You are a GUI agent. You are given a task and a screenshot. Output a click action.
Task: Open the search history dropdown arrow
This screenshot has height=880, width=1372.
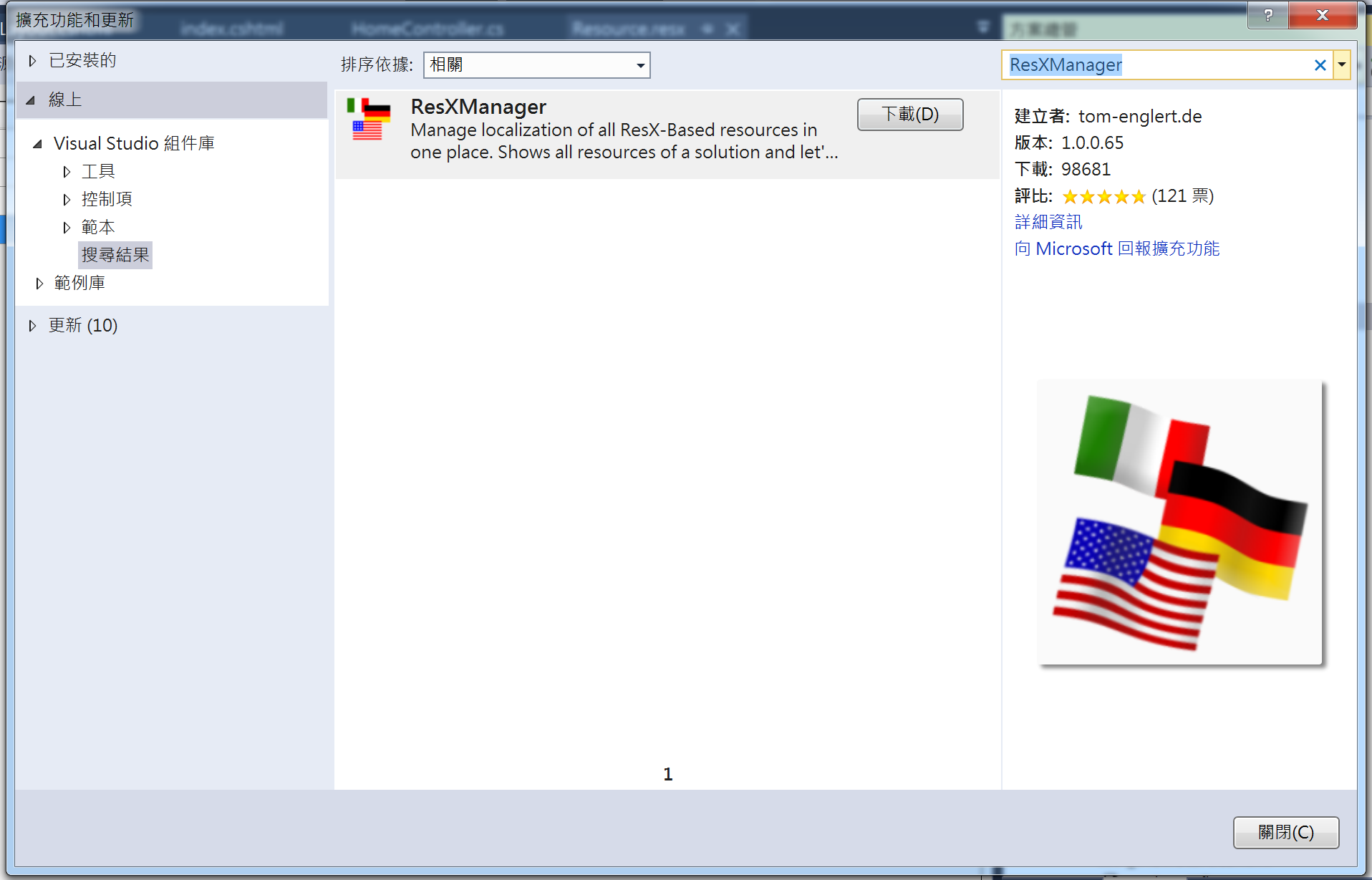[1342, 65]
